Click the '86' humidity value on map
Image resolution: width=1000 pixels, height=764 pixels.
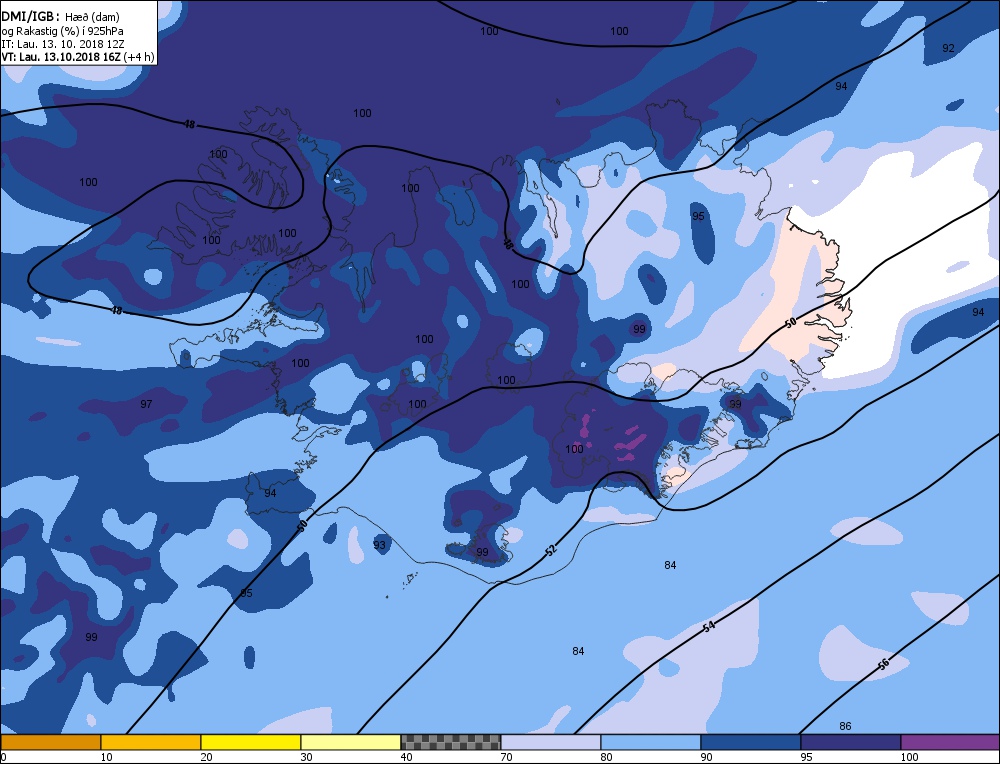[845, 726]
